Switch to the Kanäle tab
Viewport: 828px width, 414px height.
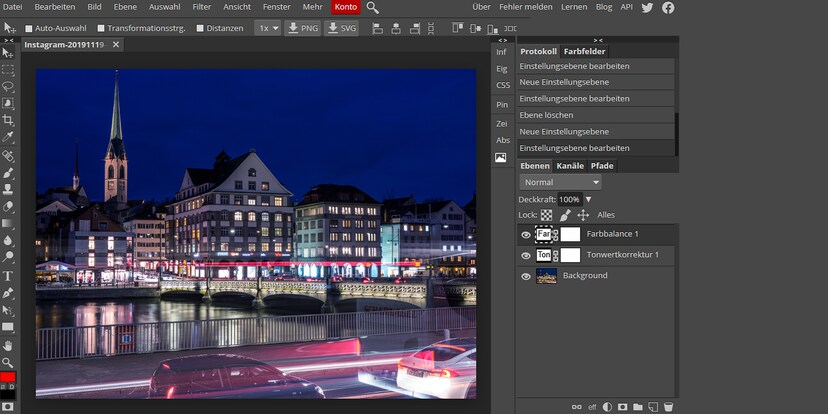click(570, 166)
